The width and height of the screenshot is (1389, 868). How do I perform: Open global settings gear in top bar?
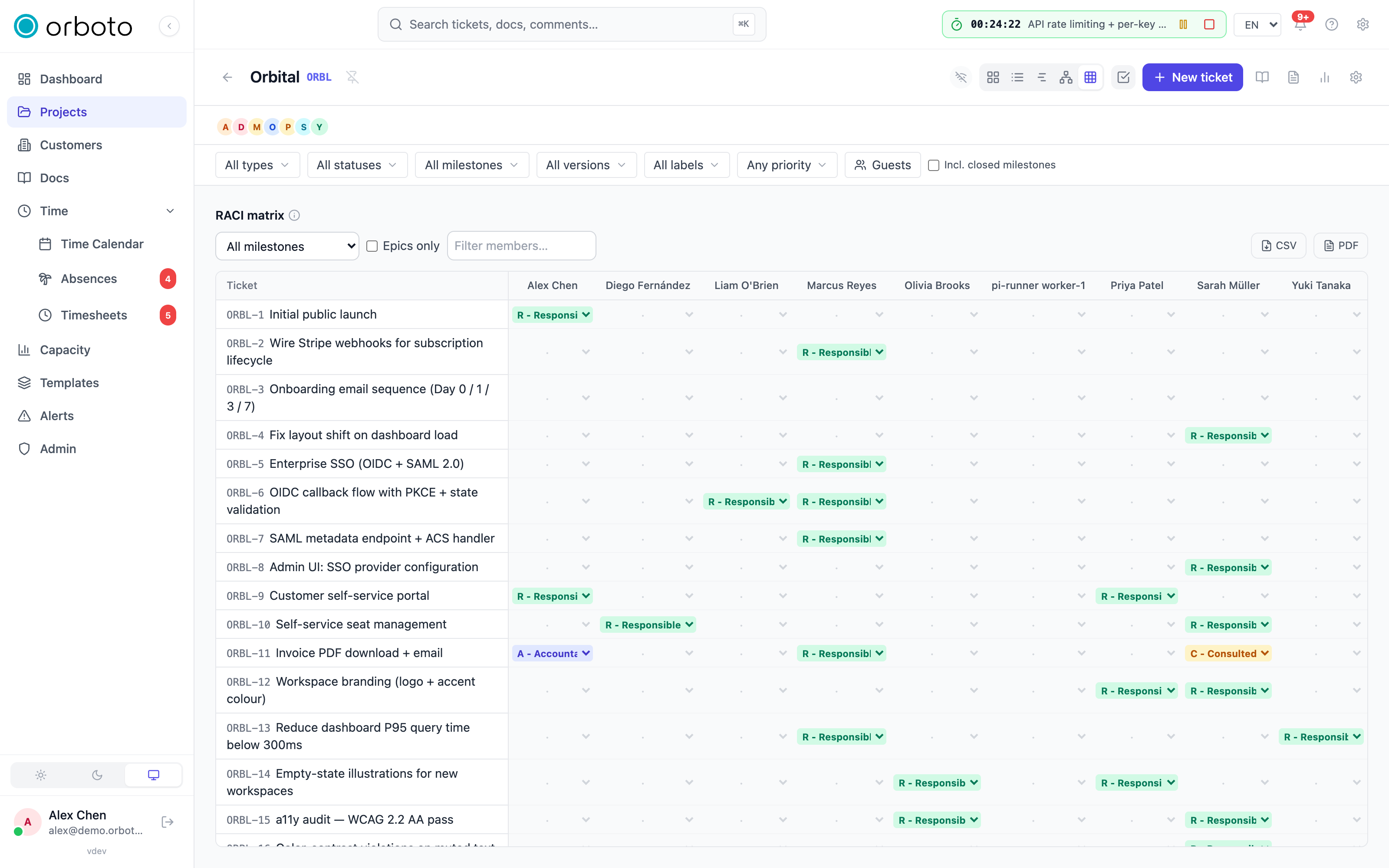click(1363, 25)
